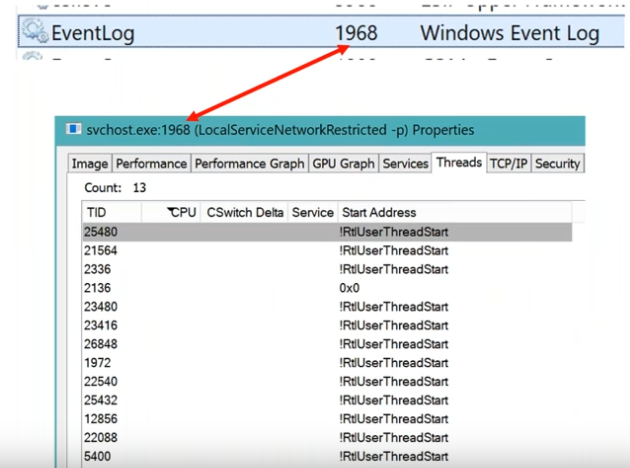Image resolution: width=630 pixels, height=468 pixels.
Task: Open the Performance Graph tab
Action: pyautogui.click(x=250, y=163)
